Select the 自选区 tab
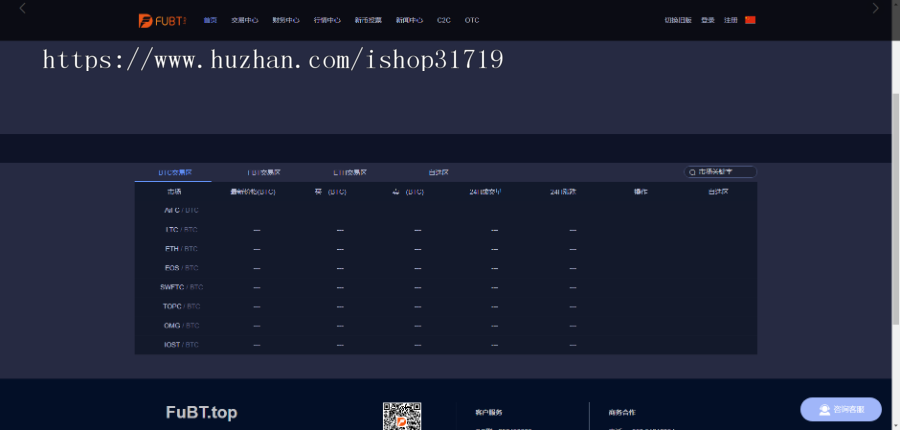The width and height of the screenshot is (900, 430). click(439, 172)
